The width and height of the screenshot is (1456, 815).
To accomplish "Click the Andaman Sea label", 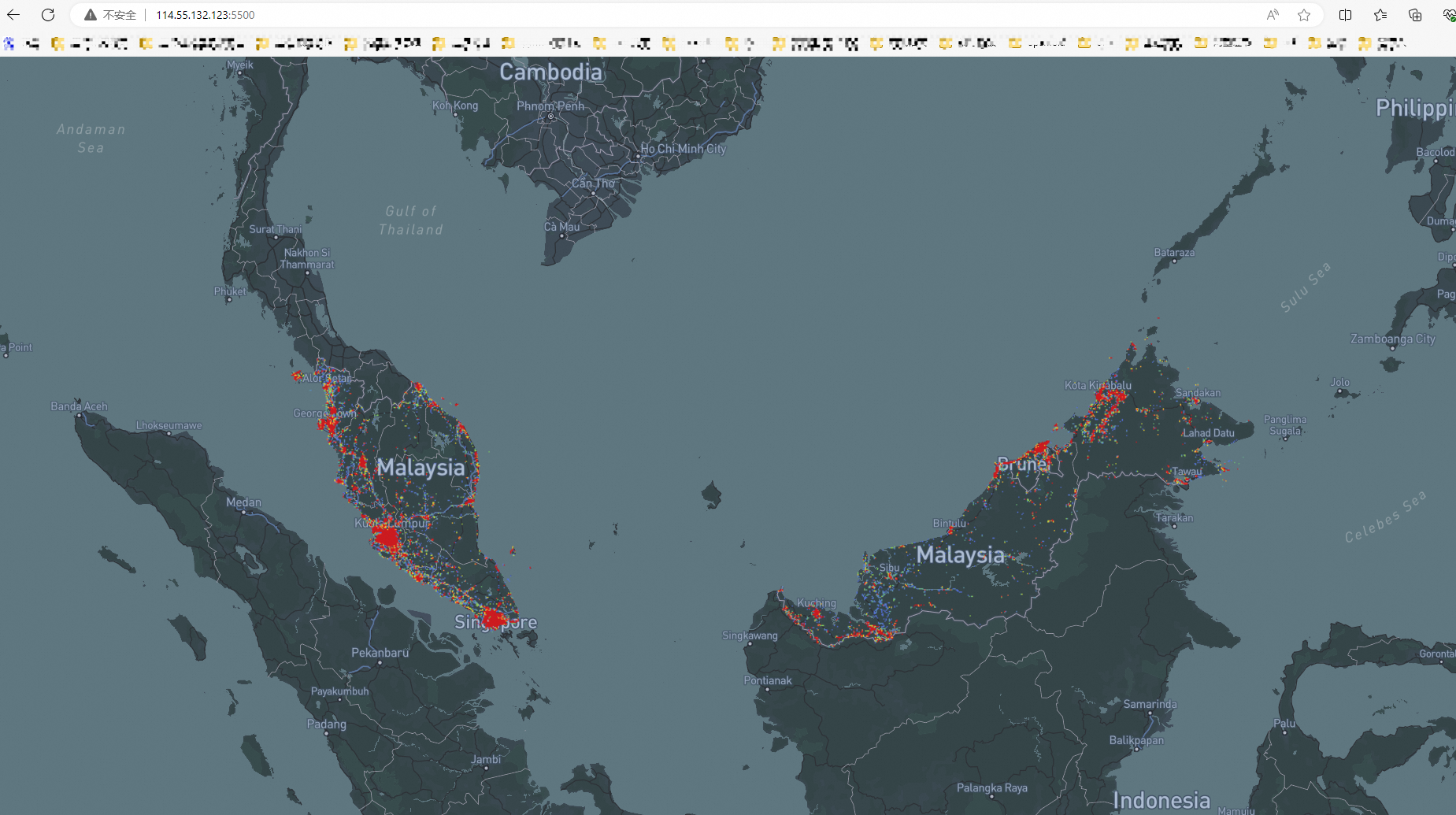I will click(91, 138).
